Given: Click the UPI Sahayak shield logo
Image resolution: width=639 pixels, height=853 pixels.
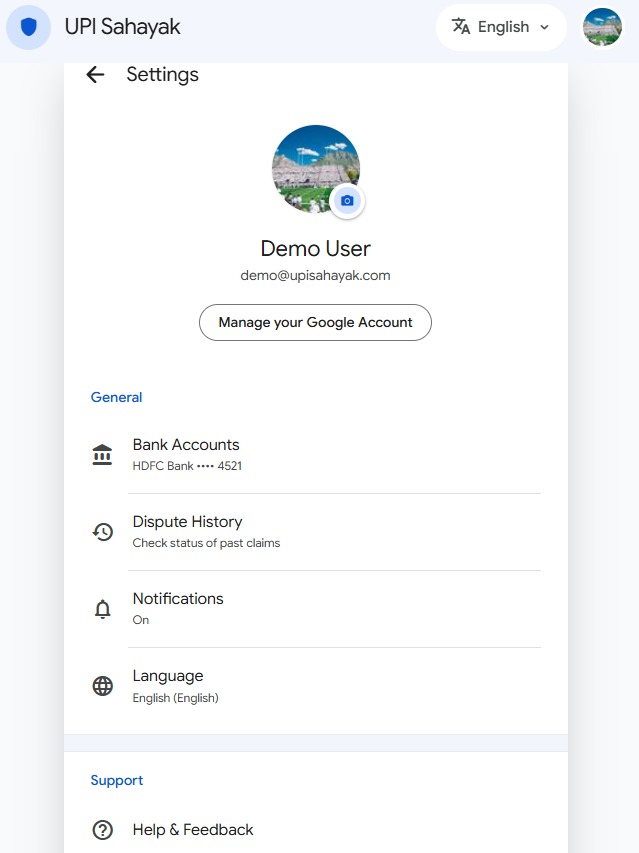Looking at the screenshot, I should coord(28,27).
